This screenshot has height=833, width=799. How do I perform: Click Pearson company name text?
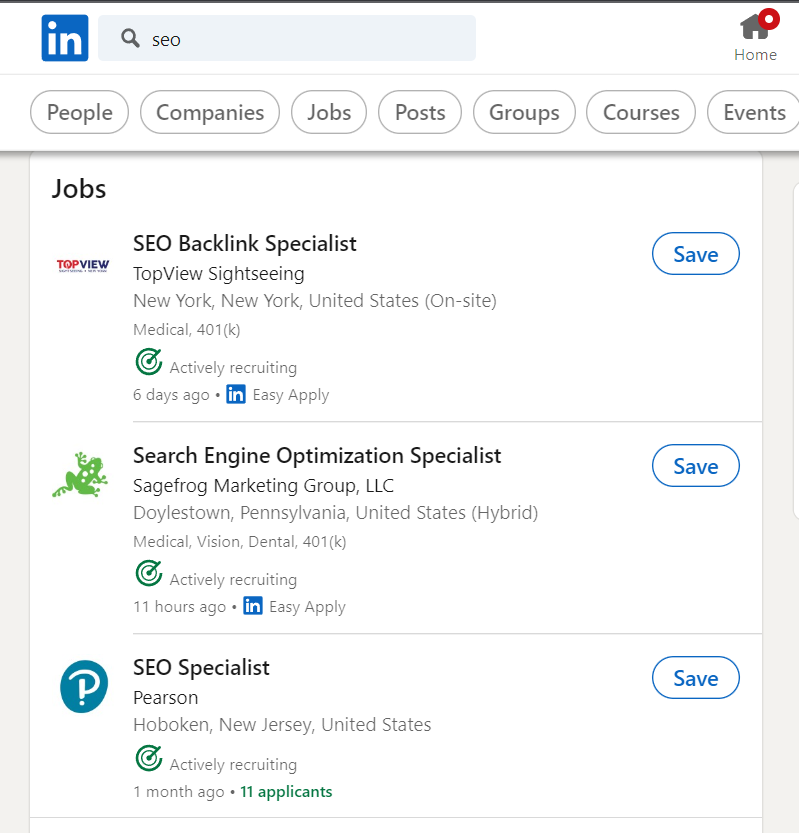(166, 698)
